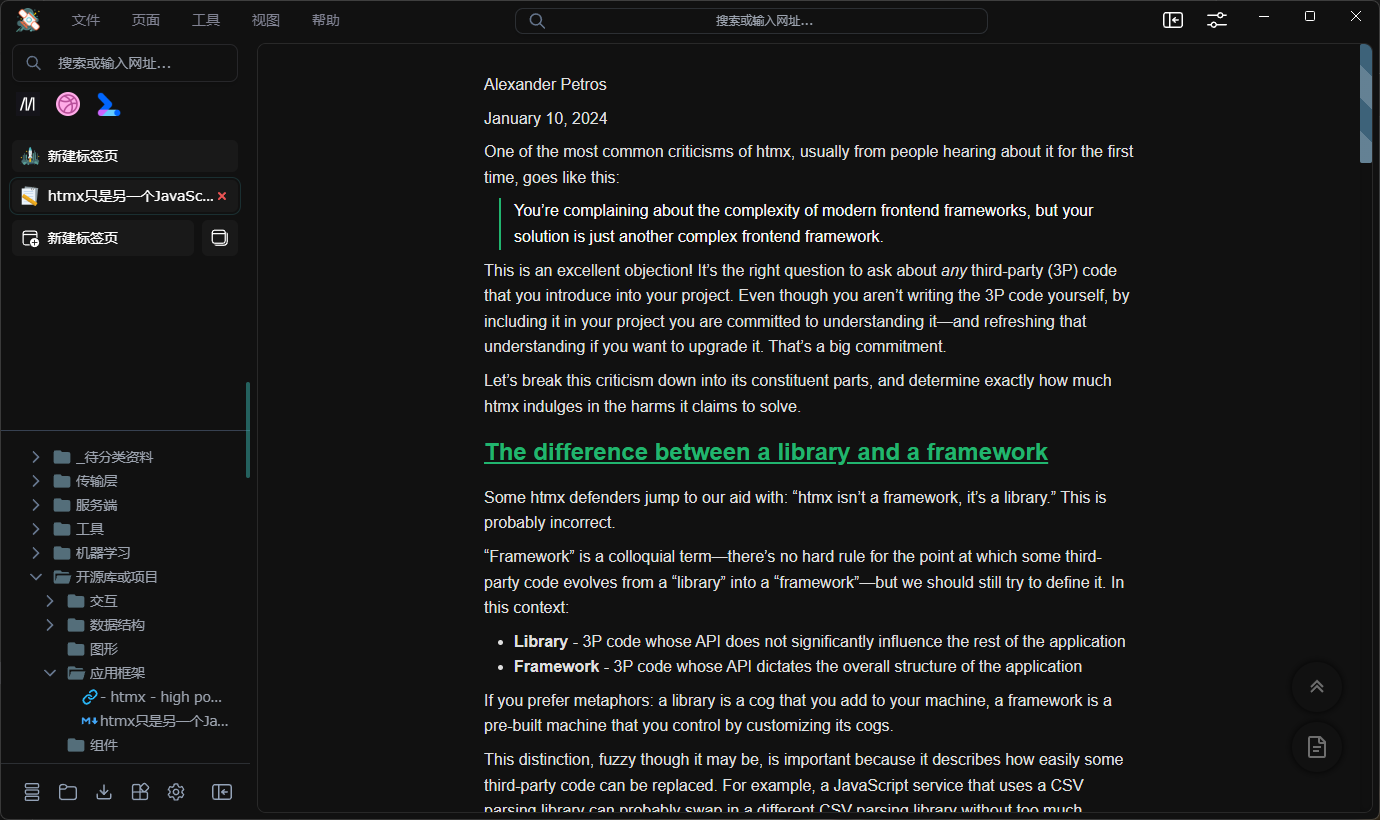Viewport: 1380px width, 820px height.
Task: Click the stacked-list icon in bottom sidebar bar
Action: pos(32,792)
